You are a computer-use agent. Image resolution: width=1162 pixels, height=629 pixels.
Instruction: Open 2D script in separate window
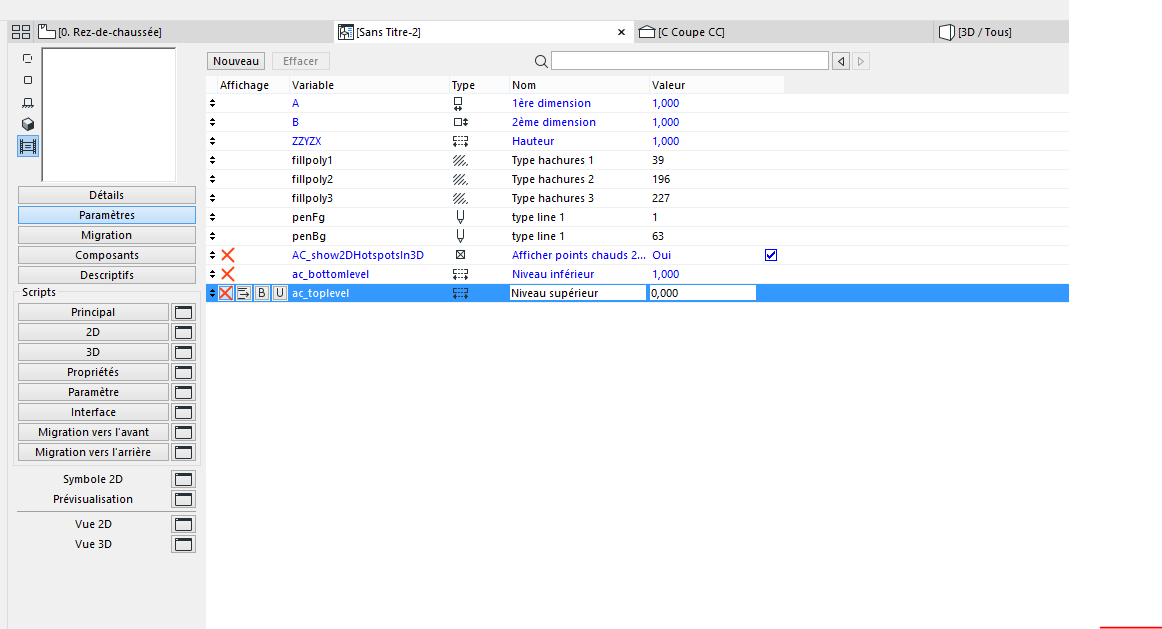(x=183, y=332)
